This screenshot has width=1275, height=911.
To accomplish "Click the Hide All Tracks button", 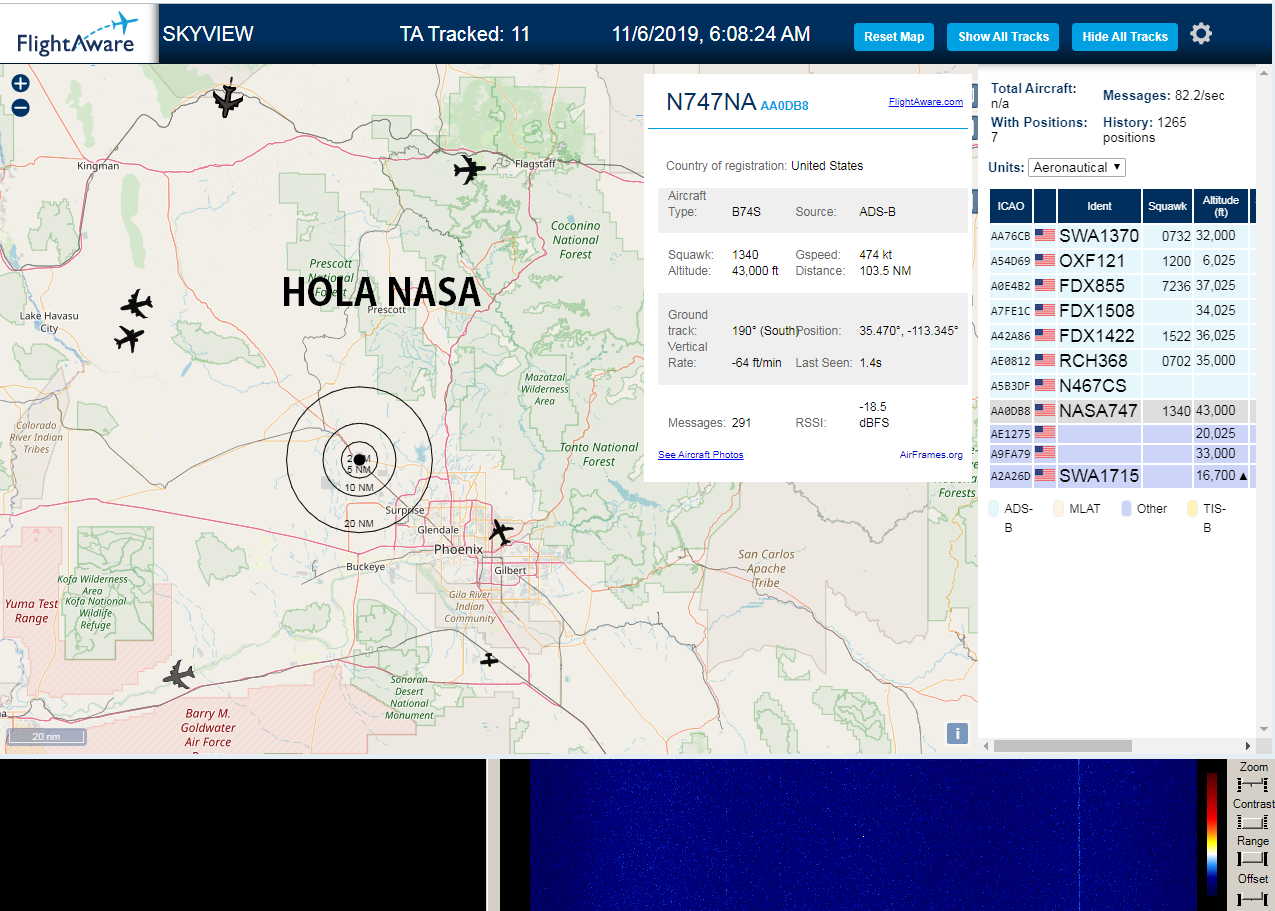I will coord(1125,37).
